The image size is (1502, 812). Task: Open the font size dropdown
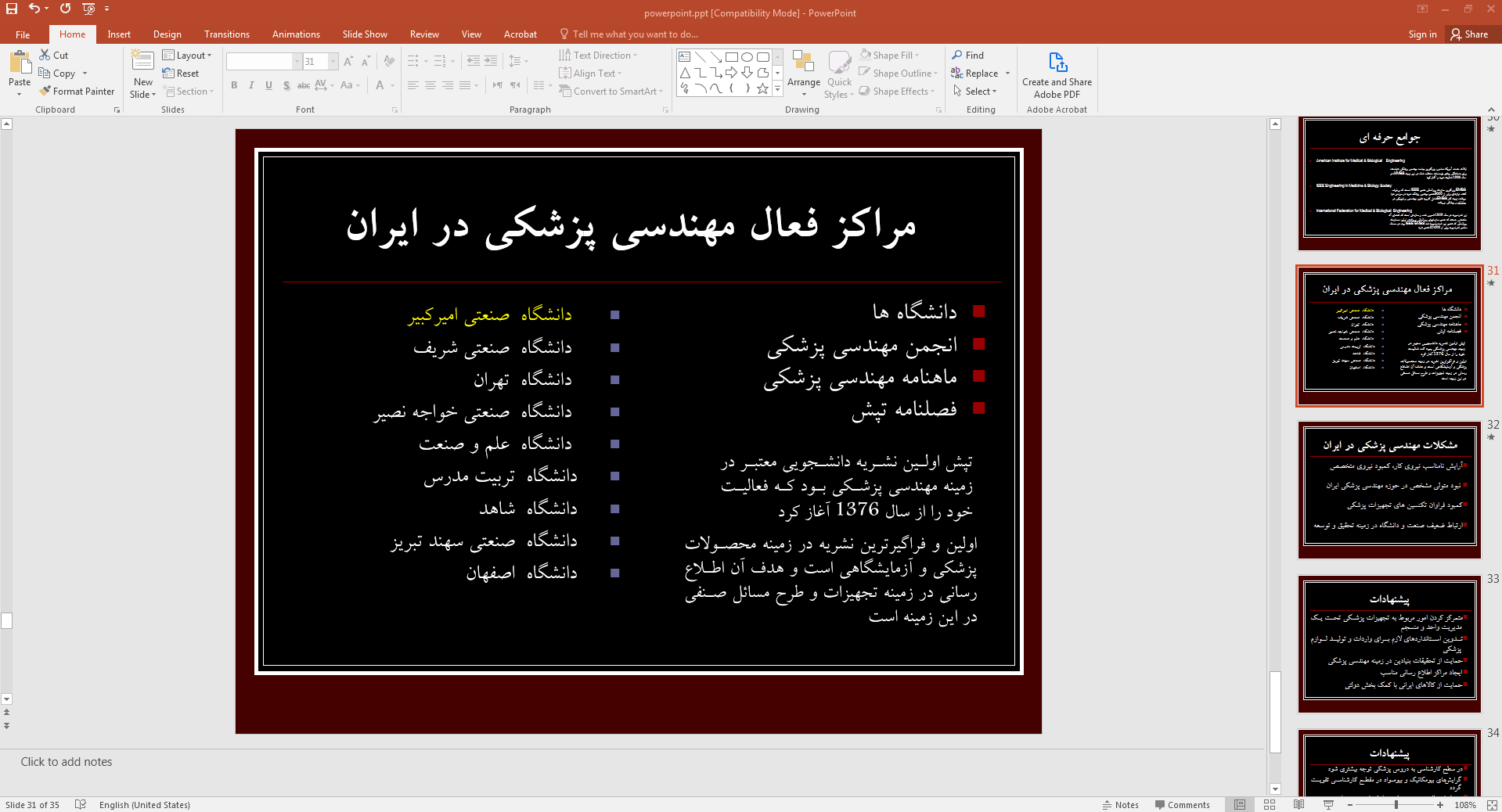point(333,61)
